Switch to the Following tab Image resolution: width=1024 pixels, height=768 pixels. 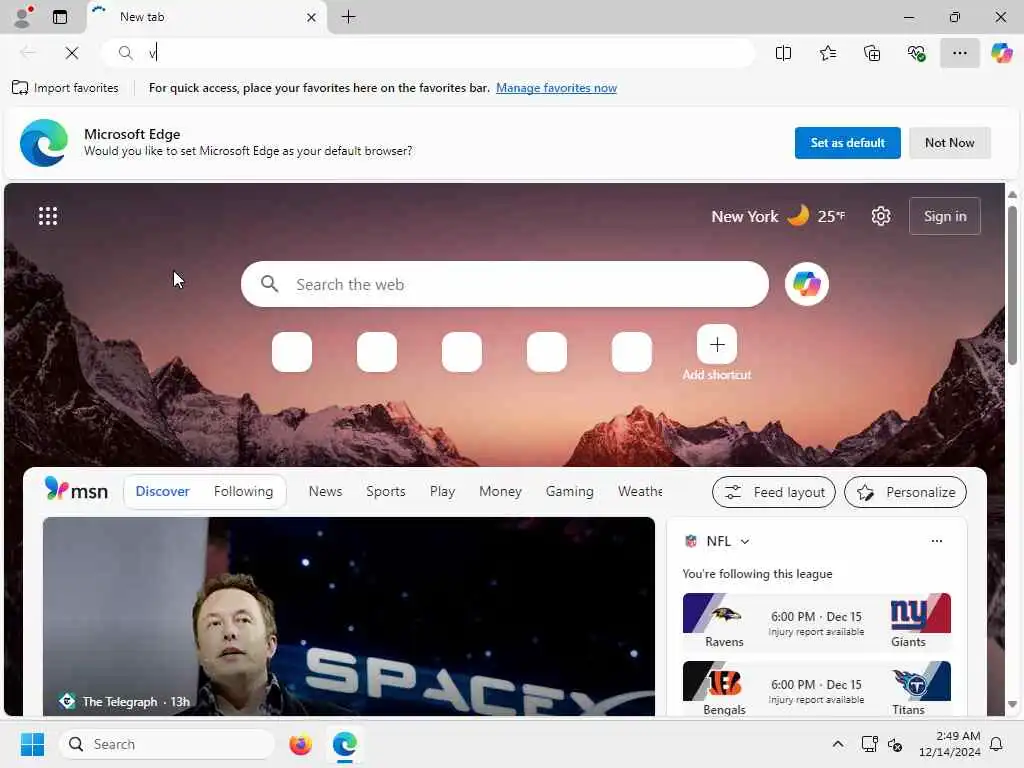click(x=244, y=491)
